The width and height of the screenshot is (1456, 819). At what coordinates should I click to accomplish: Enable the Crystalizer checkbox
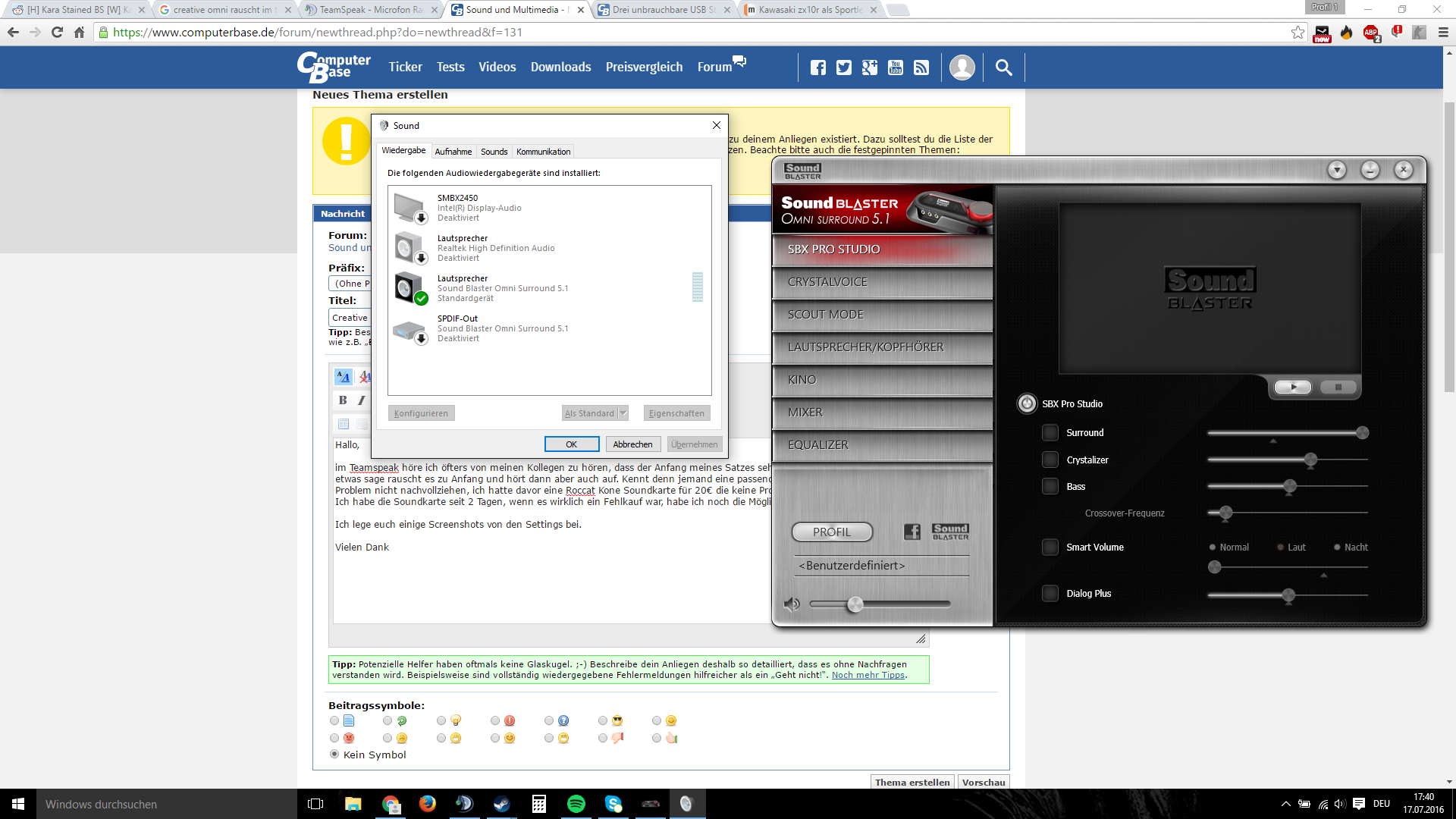tap(1050, 460)
